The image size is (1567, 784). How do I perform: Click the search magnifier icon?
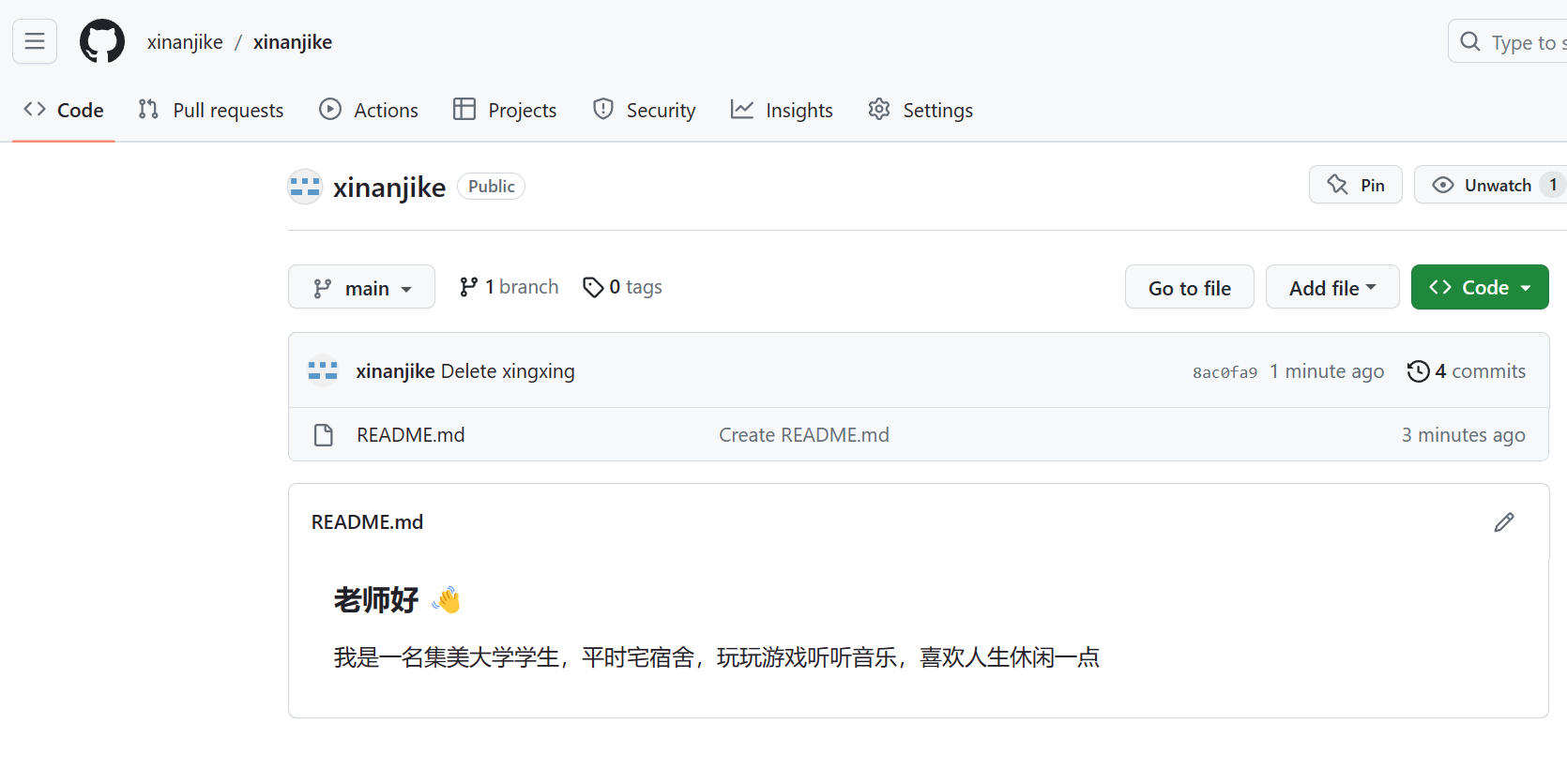pyautogui.click(x=1470, y=42)
